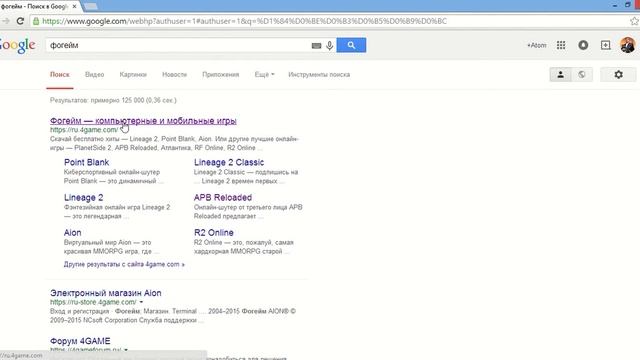Switch to the Приложения tab
The height and width of the screenshot is (360, 640).
click(x=220, y=75)
